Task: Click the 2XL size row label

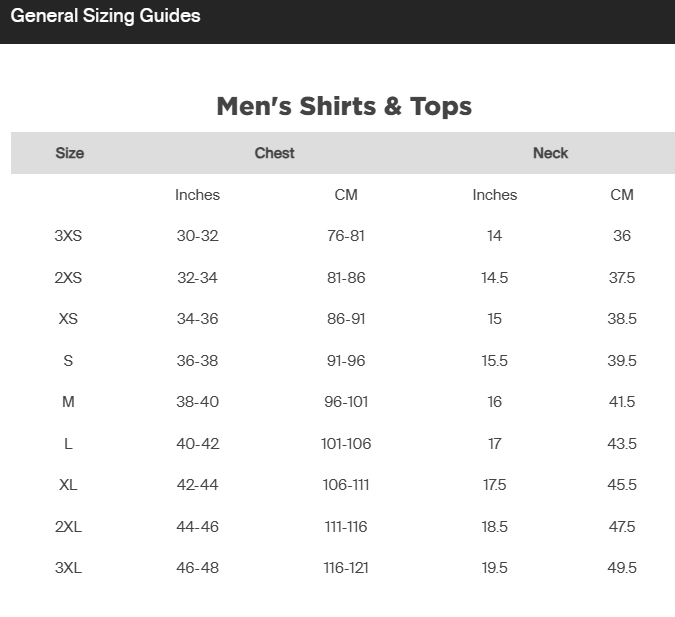Action: [x=68, y=527]
